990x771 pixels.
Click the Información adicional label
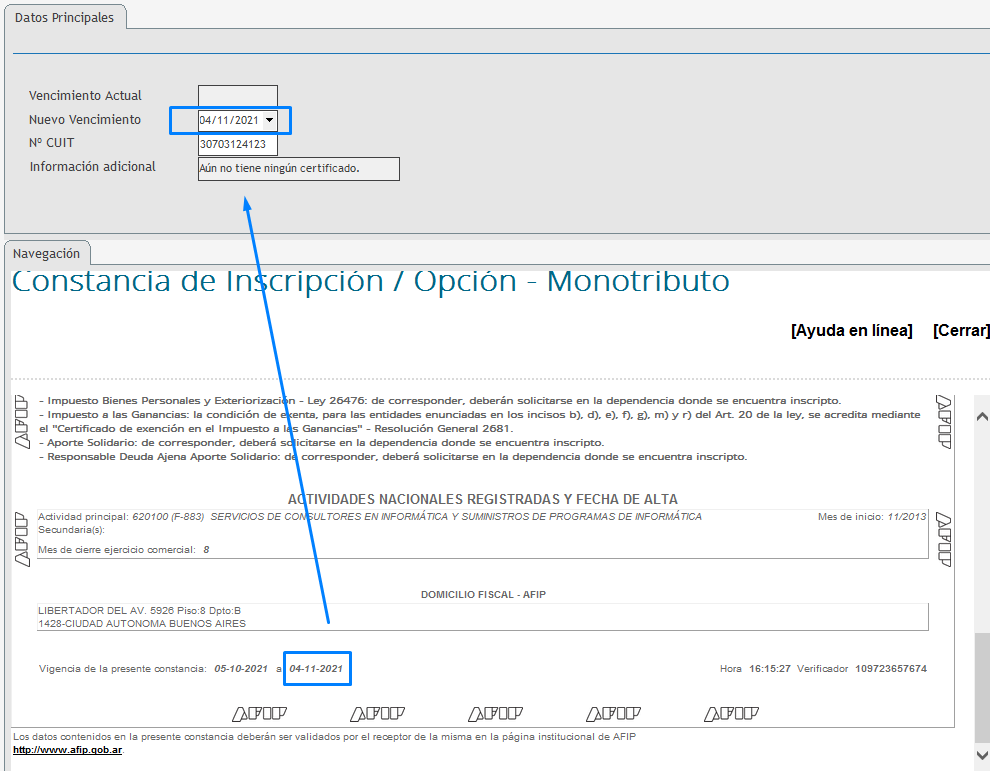(93, 167)
